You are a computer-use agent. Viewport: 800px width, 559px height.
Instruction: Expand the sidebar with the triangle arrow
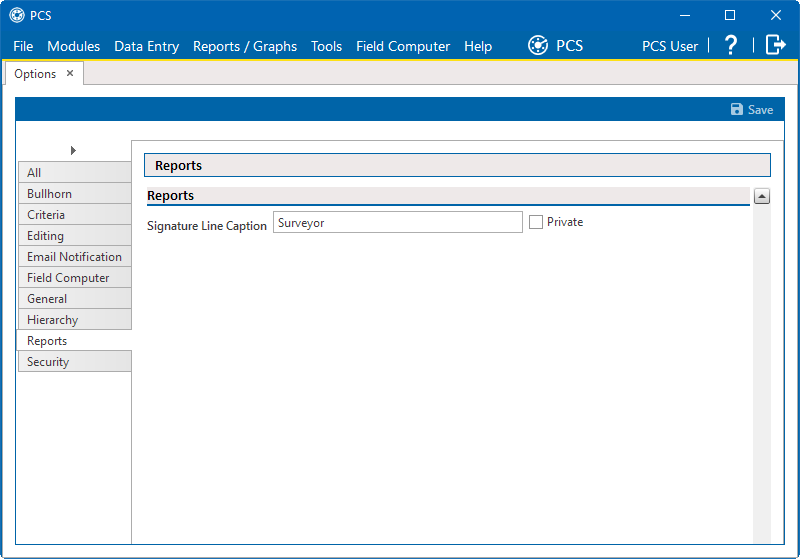point(73,150)
